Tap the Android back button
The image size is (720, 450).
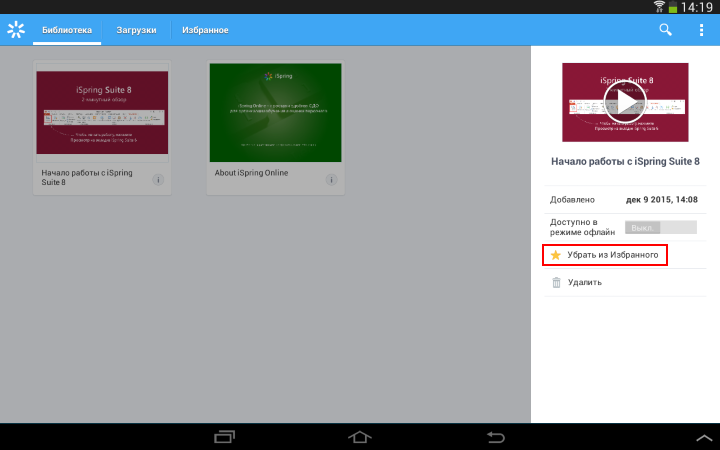(495, 437)
